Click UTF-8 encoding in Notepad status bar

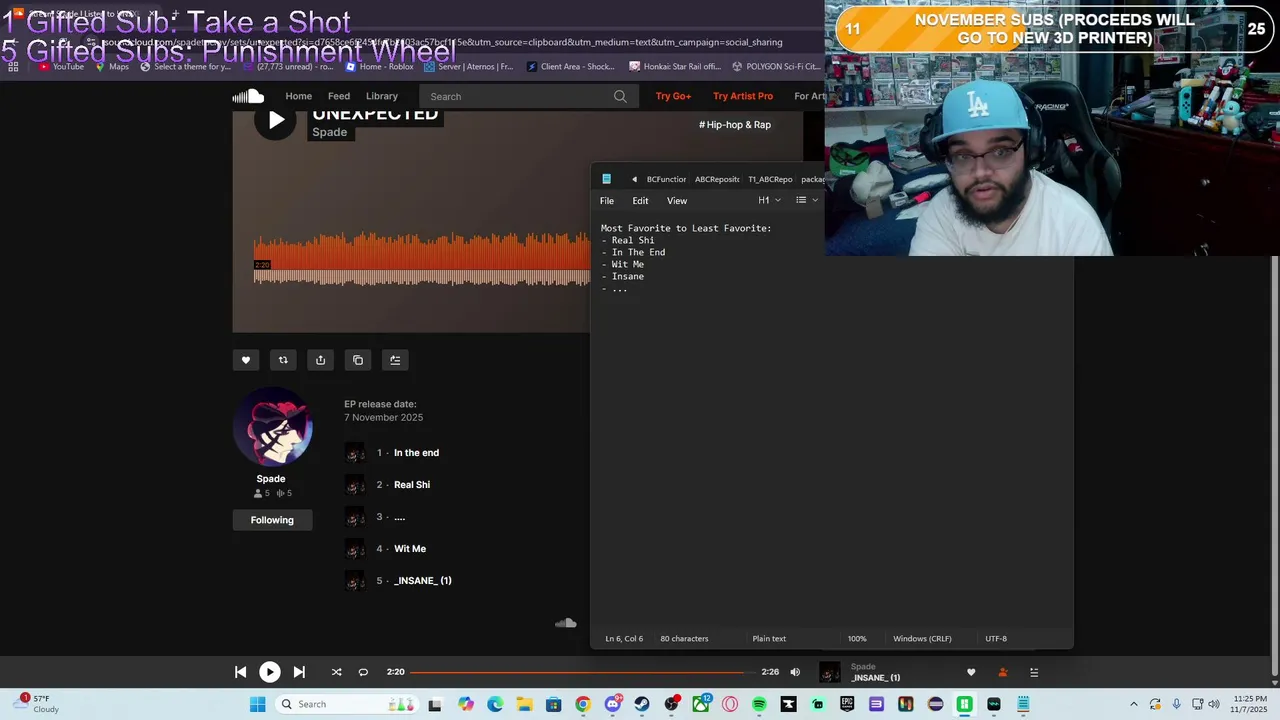click(996, 639)
